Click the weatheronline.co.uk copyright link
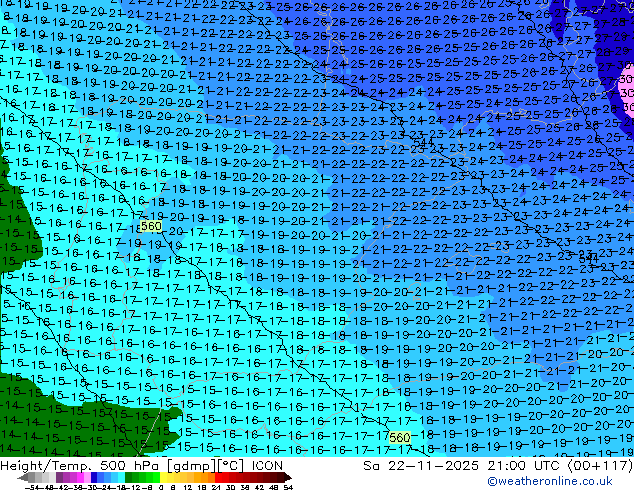 pyautogui.click(x=550, y=481)
